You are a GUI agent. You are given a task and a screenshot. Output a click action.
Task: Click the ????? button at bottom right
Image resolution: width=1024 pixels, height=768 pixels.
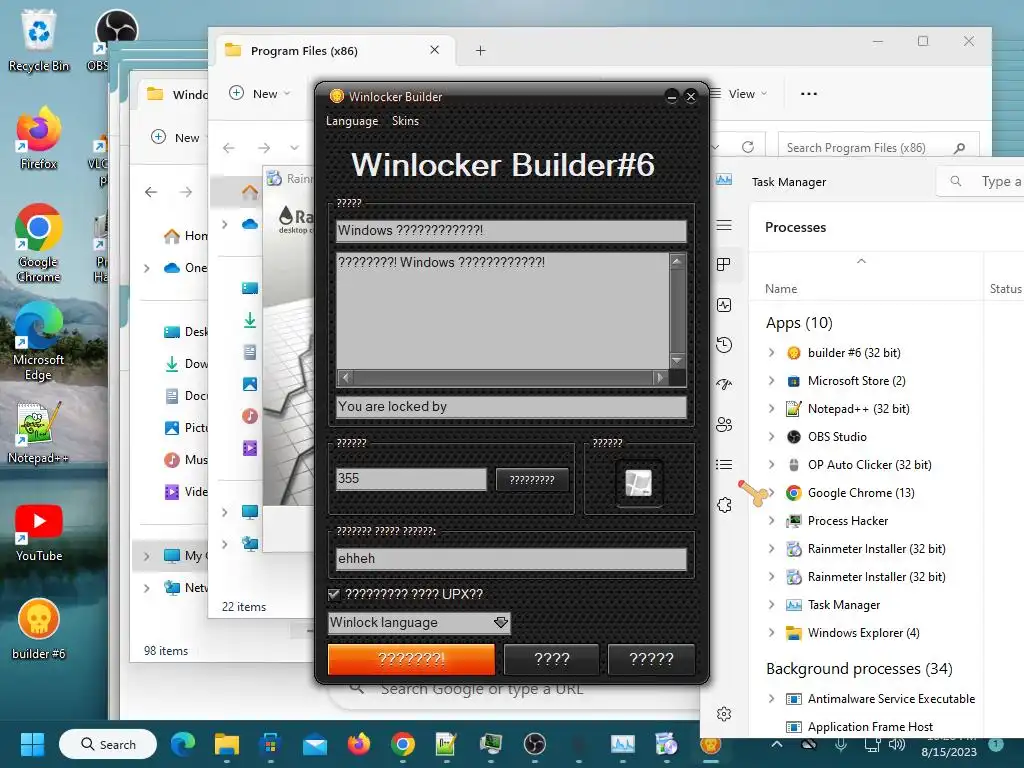coord(651,659)
